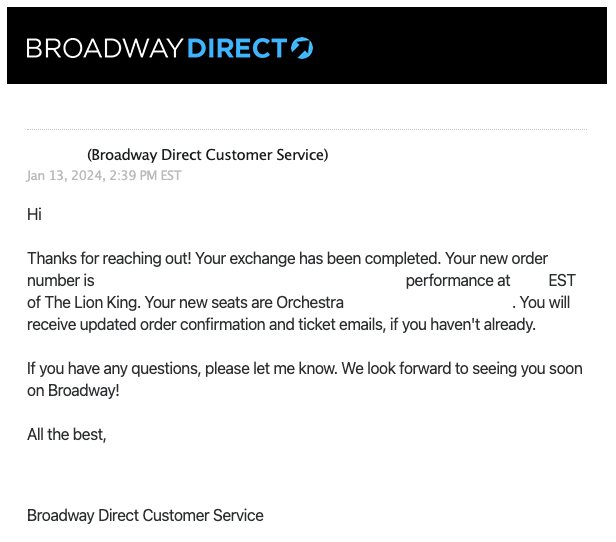Click the words number is
This screenshot has width=616, height=542.
(x=60, y=280)
